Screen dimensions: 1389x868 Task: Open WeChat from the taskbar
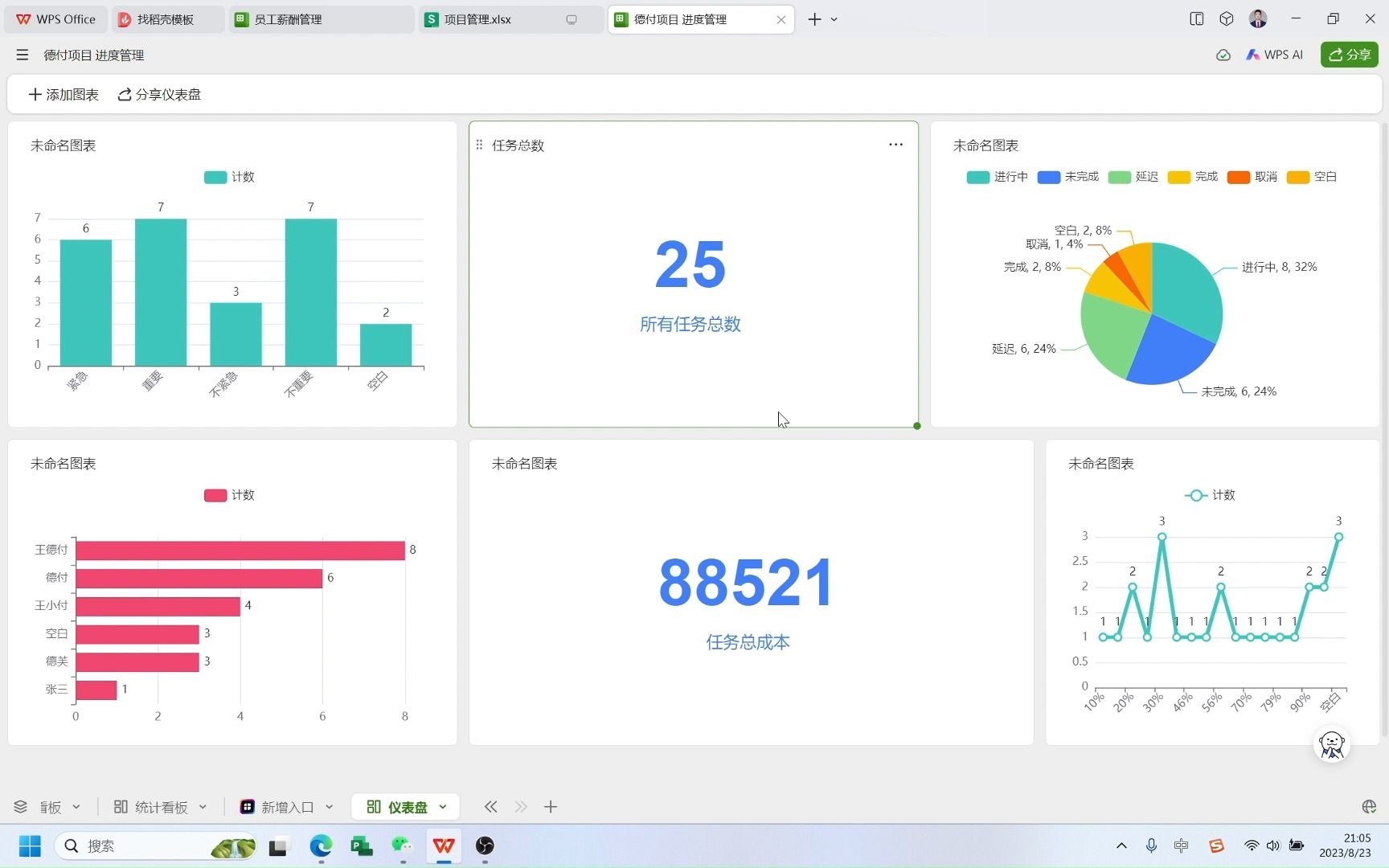tap(402, 845)
